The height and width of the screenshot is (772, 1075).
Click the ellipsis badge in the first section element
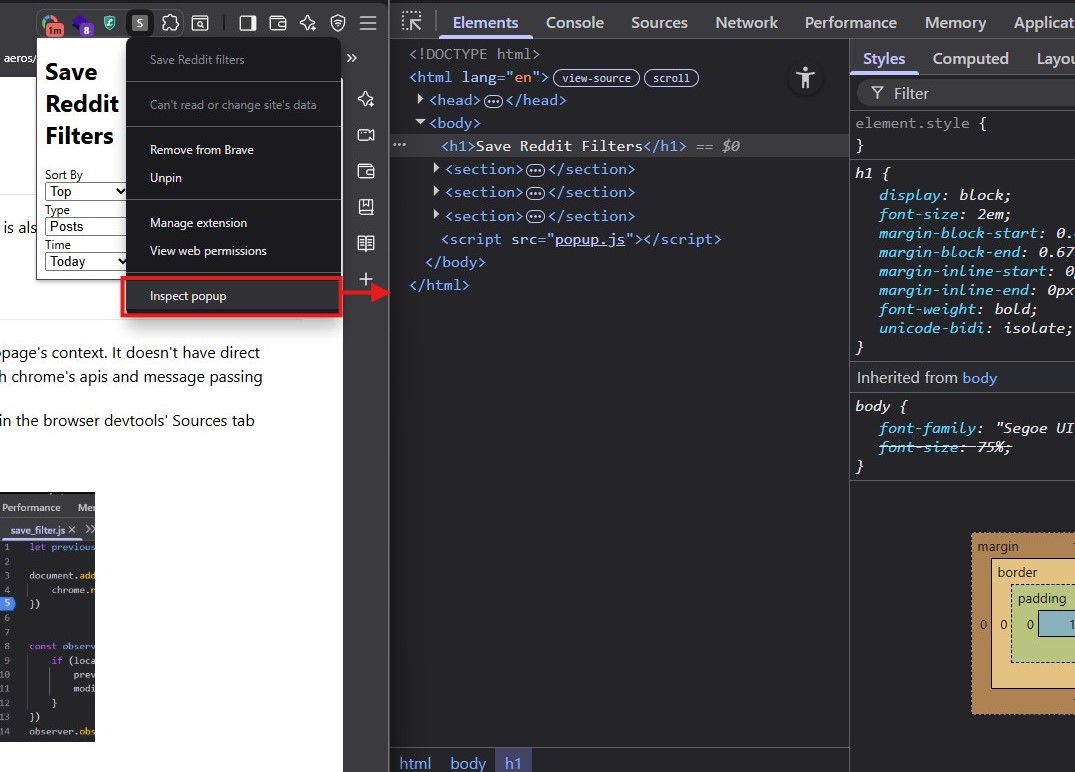(x=535, y=170)
